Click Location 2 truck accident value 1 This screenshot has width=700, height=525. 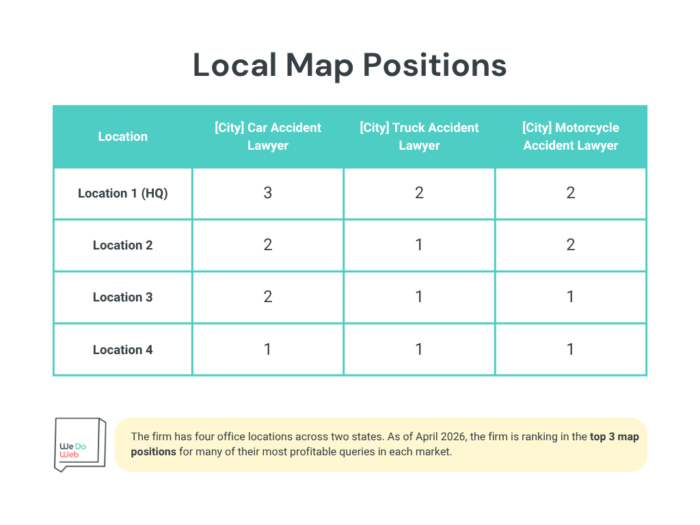click(419, 245)
